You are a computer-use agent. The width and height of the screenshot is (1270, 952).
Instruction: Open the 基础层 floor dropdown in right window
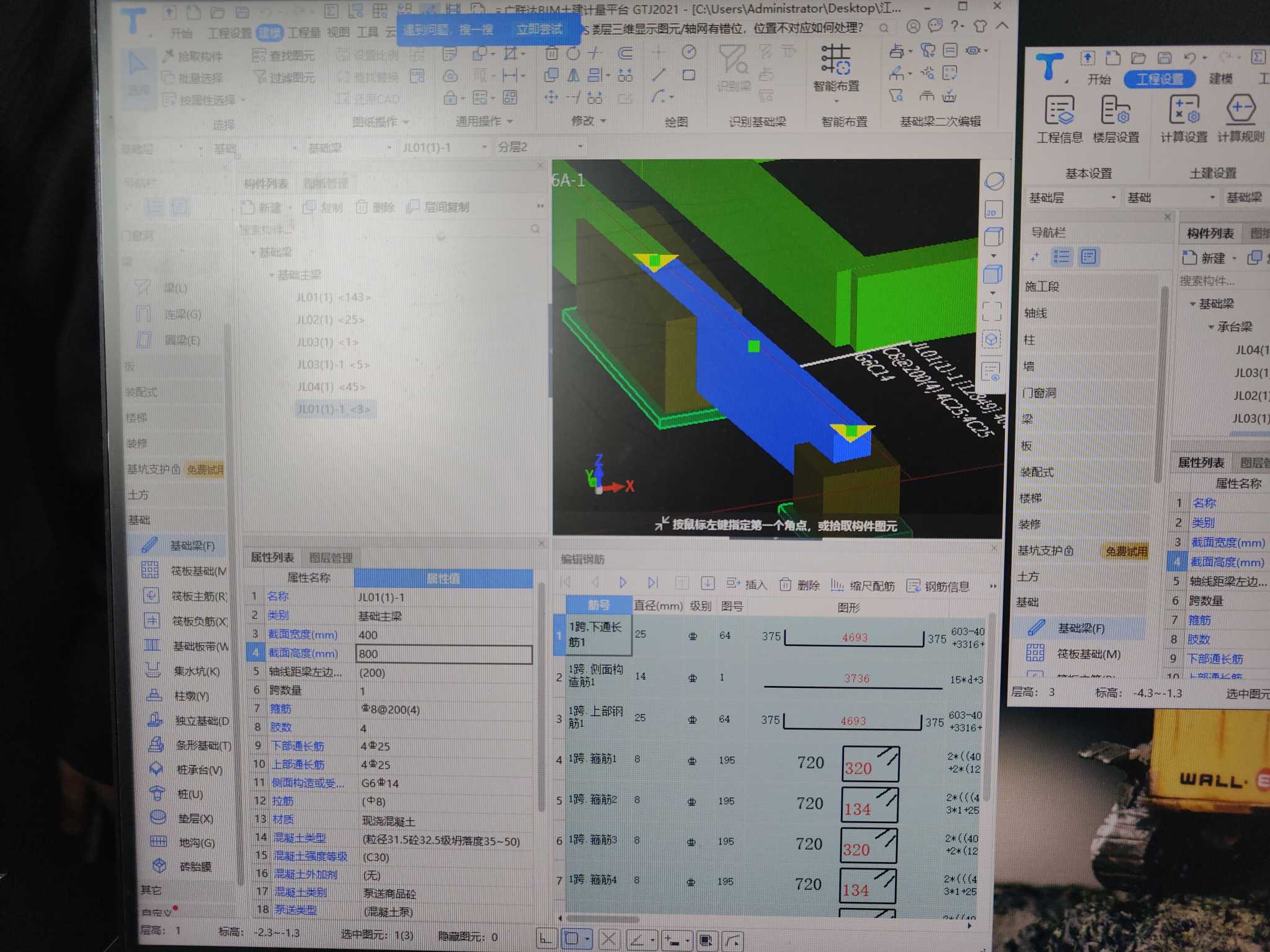[1073, 198]
